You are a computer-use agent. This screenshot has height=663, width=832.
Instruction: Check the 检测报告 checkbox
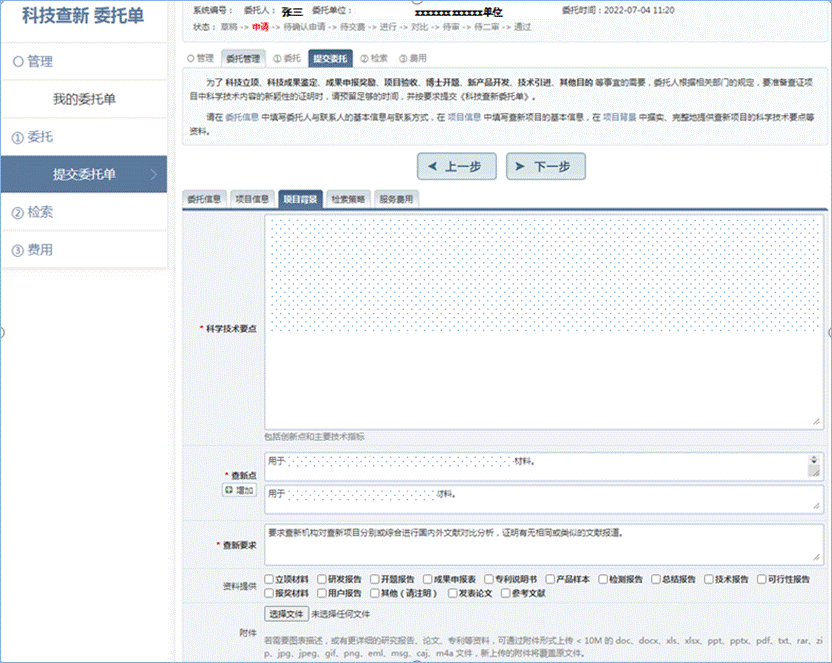[603, 579]
